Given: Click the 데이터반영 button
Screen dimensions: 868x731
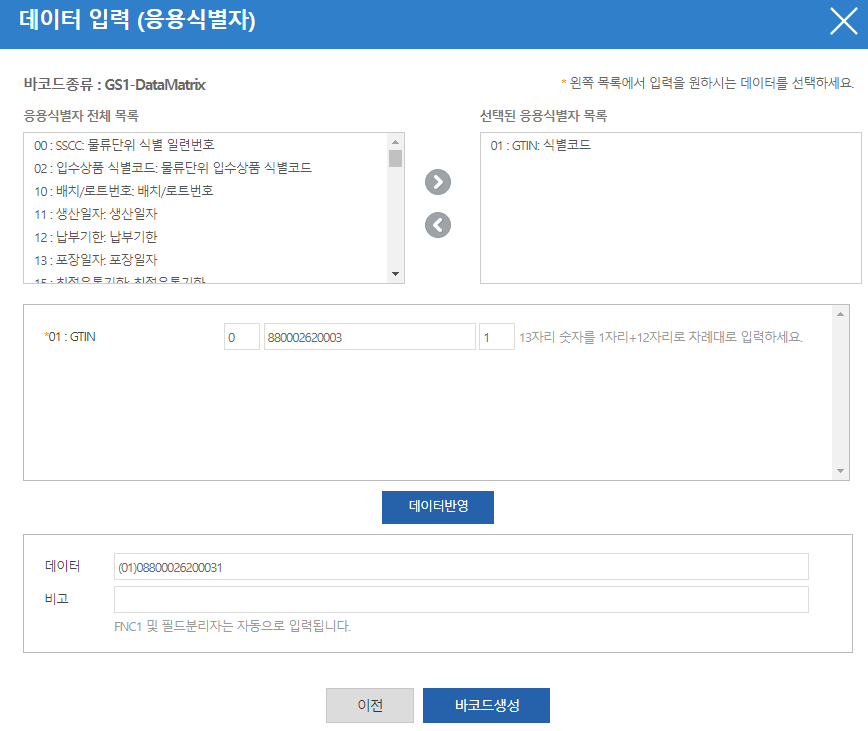Looking at the screenshot, I should (x=438, y=507).
